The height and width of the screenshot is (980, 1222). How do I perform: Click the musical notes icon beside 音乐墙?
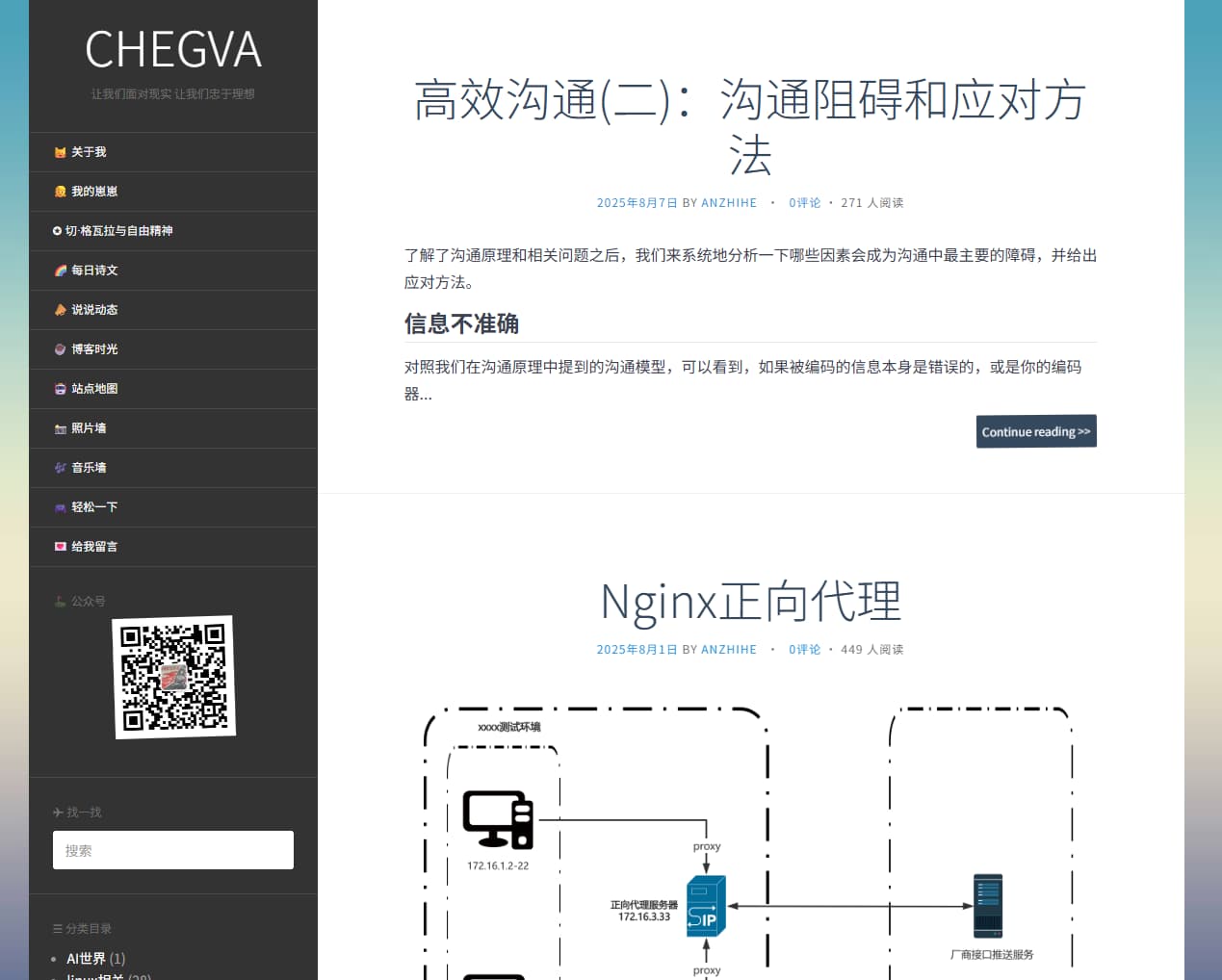click(60, 468)
